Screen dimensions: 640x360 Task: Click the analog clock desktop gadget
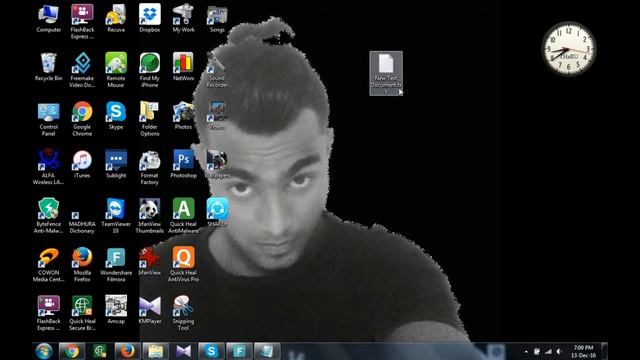(568, 49)
